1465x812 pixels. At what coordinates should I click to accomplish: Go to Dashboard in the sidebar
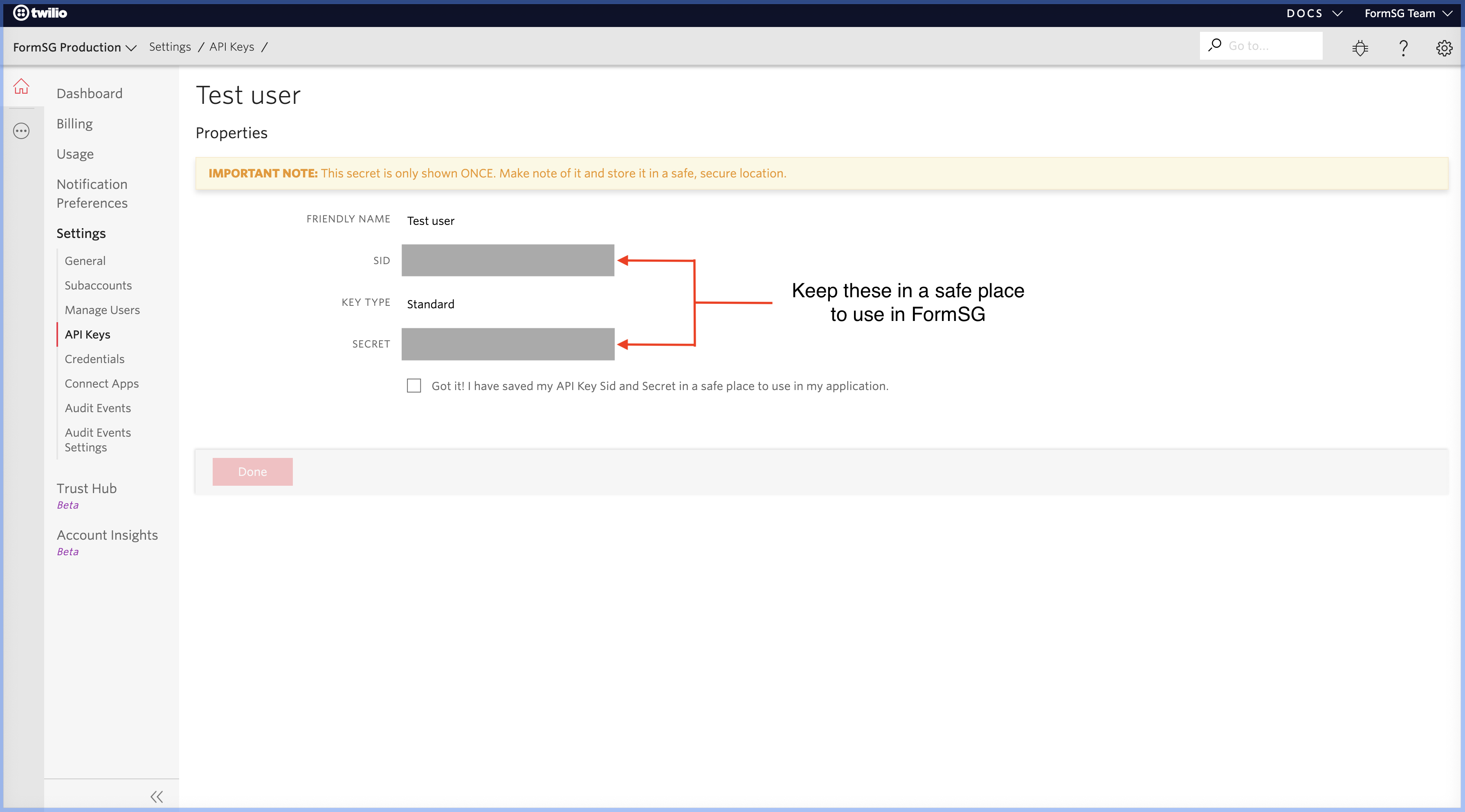(89, 93)
